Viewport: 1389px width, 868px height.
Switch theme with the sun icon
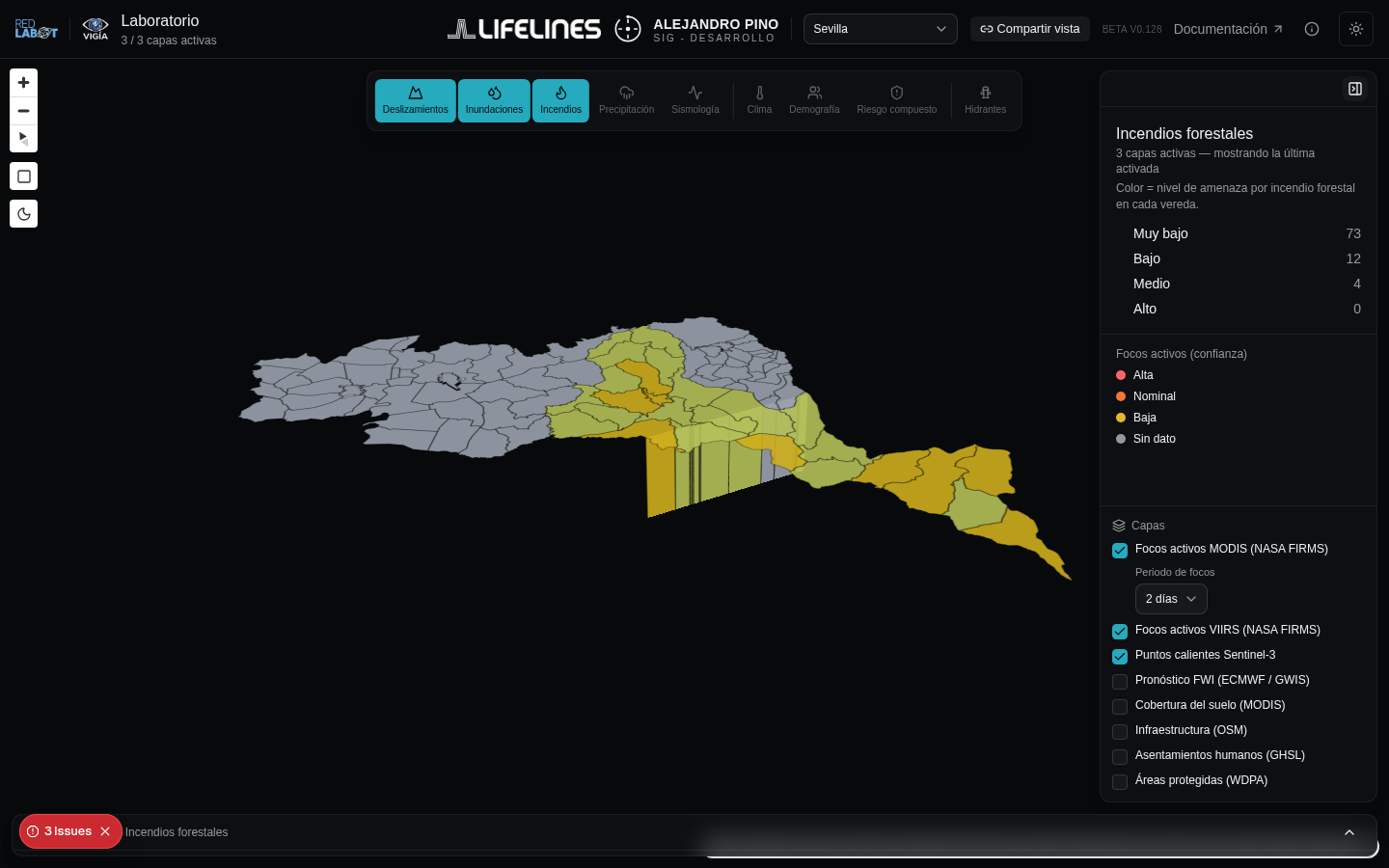pos(1356,29)
